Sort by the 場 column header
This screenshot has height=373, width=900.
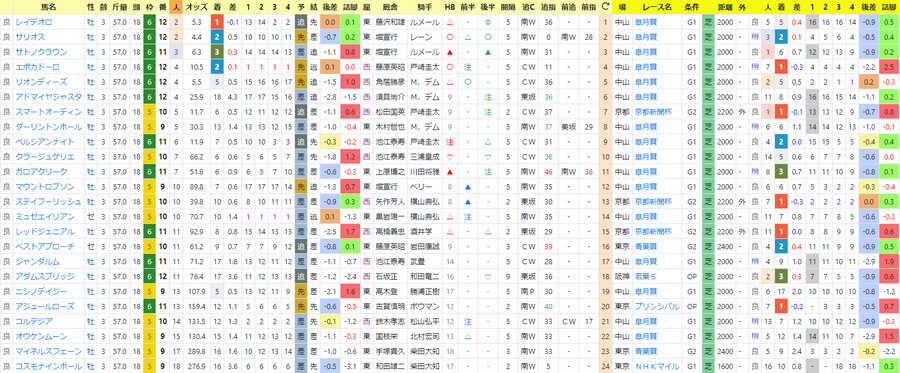click(622, 7)
